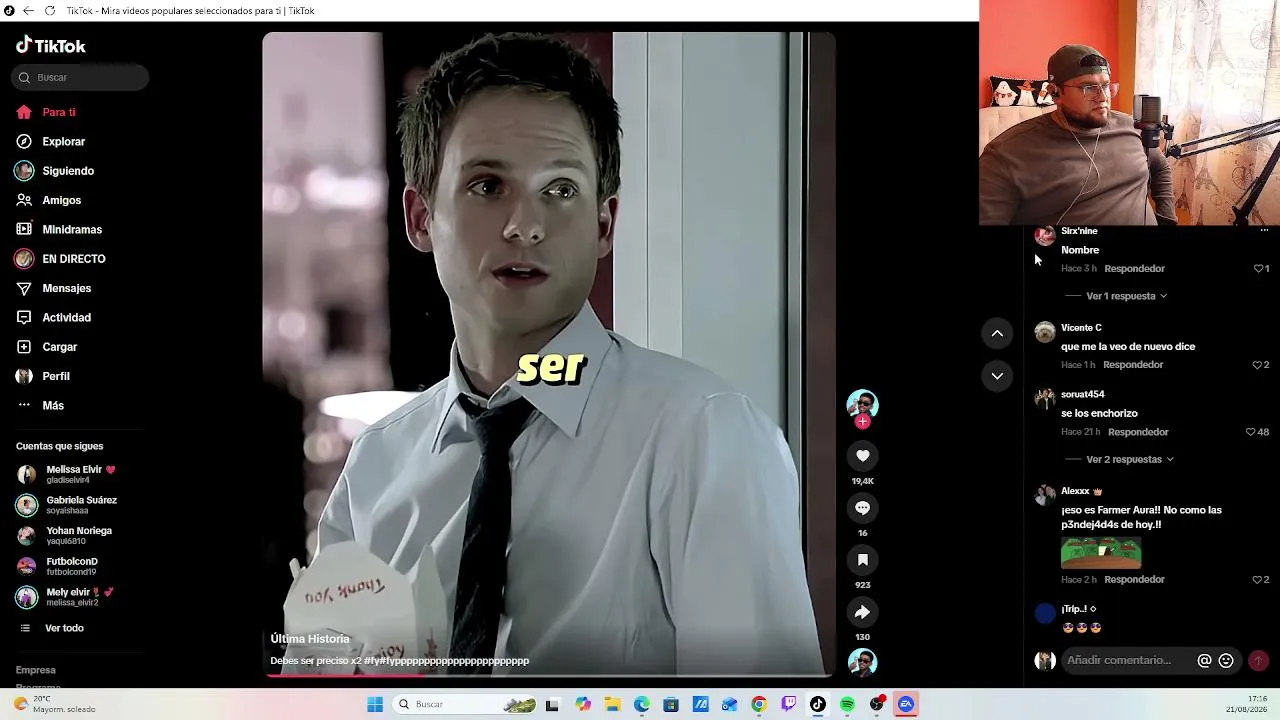Open Google Chrome from the taskbar
This screenshot has height=720, width=1280.
(759, 704)
